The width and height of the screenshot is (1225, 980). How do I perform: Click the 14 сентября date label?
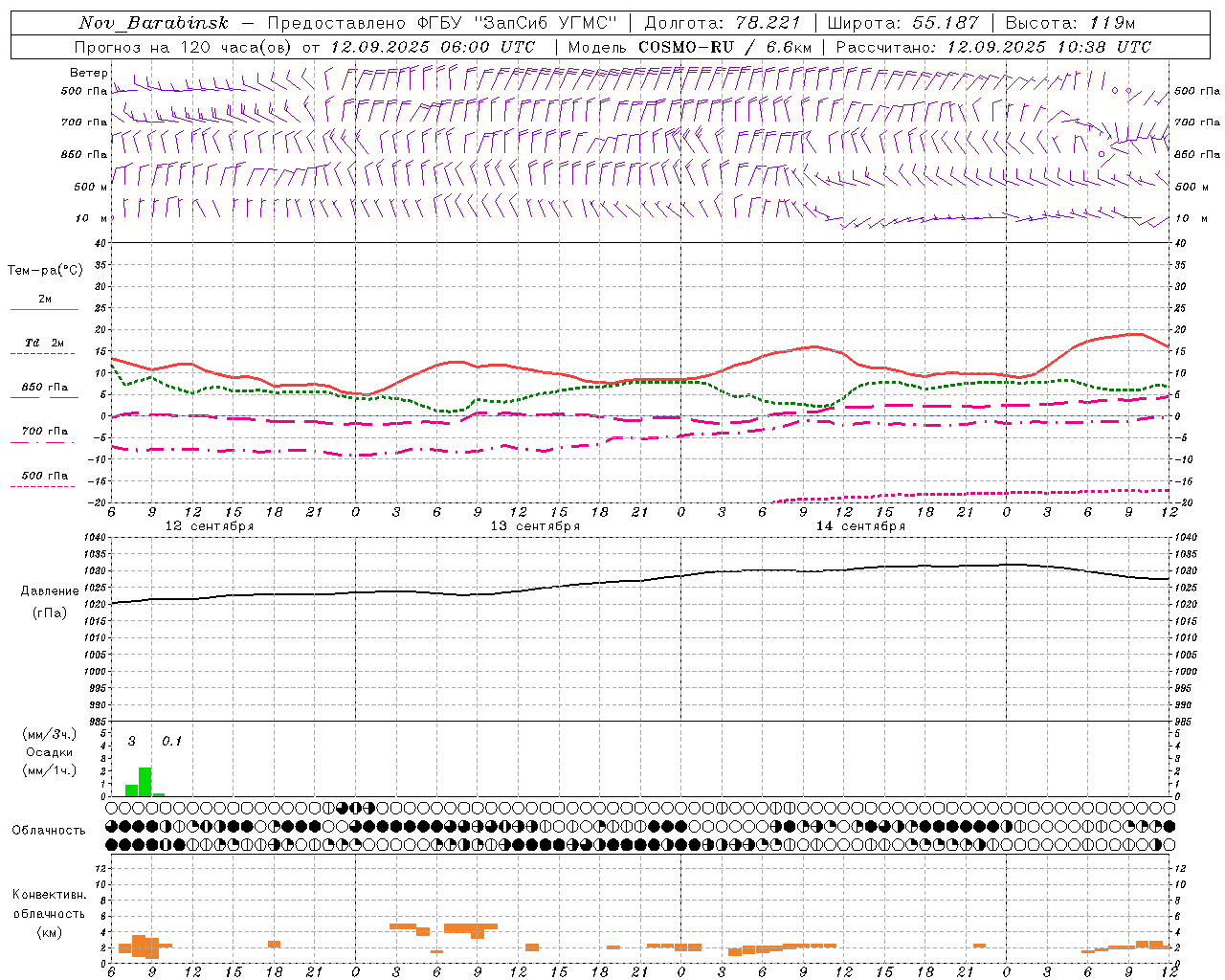click(x=860, y=526)
